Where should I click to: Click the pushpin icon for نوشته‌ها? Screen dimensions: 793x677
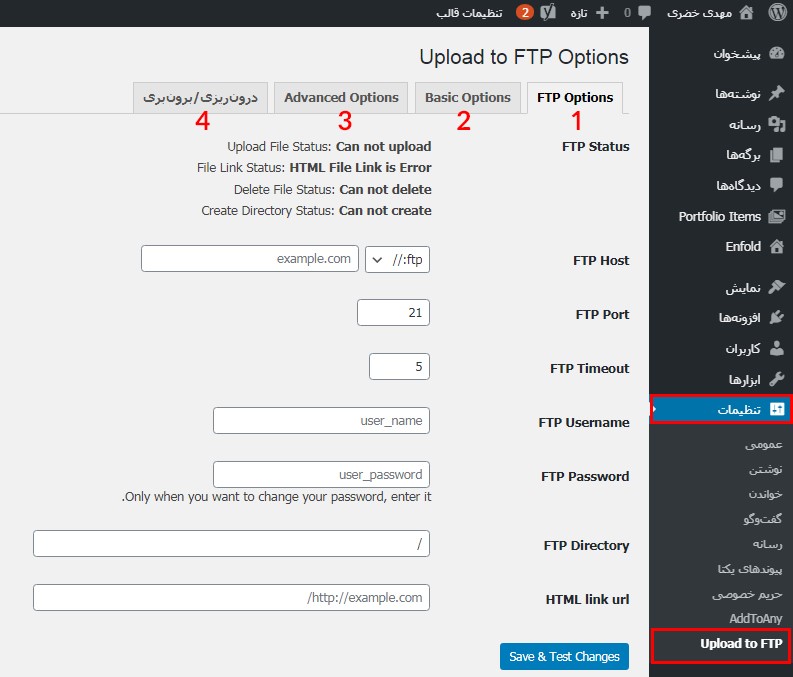[x=776, y=93]
